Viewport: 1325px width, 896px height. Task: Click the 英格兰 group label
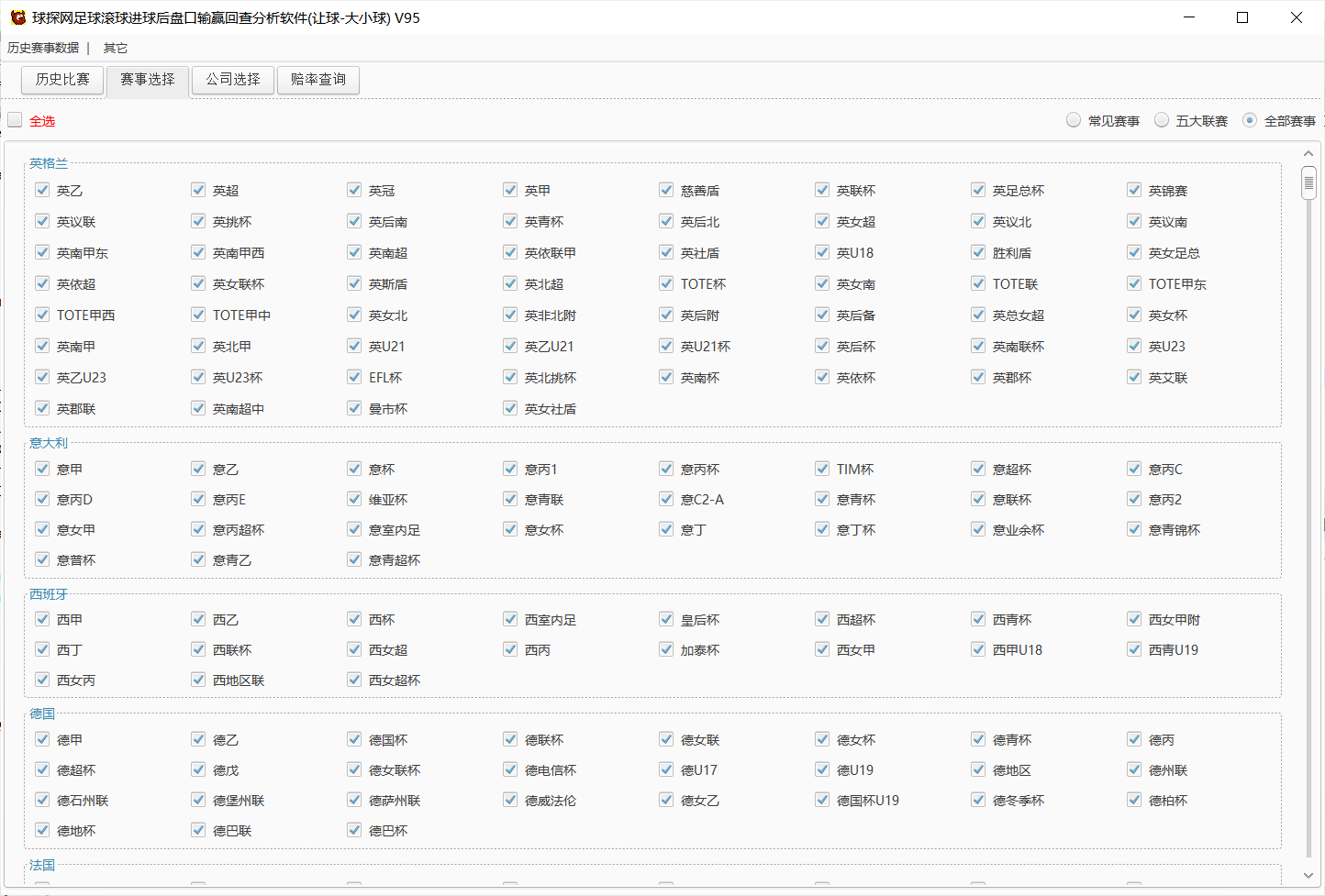coord(49,163)
